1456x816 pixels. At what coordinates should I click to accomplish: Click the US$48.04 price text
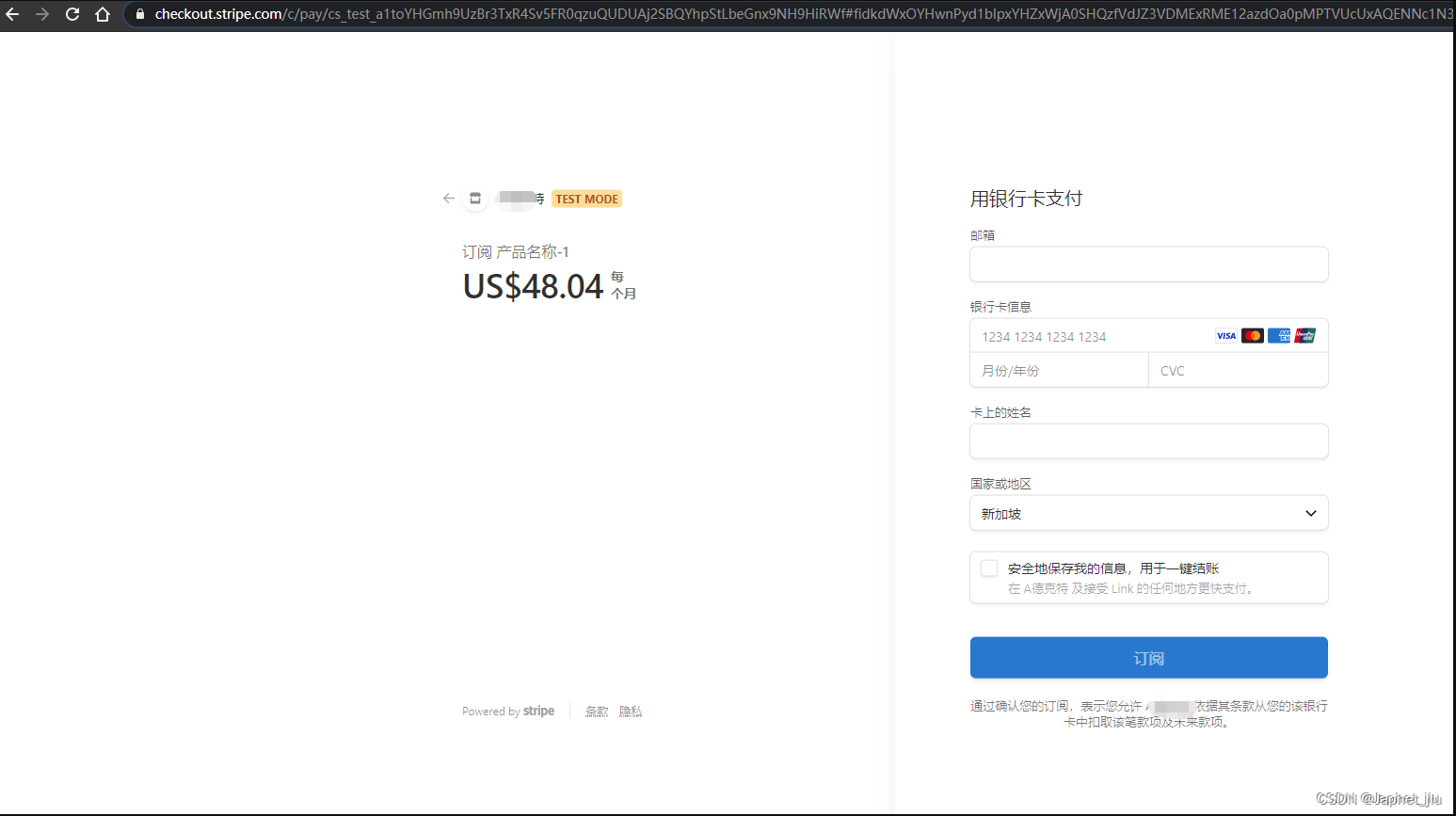pyautogui.click(x=533, y=286)
